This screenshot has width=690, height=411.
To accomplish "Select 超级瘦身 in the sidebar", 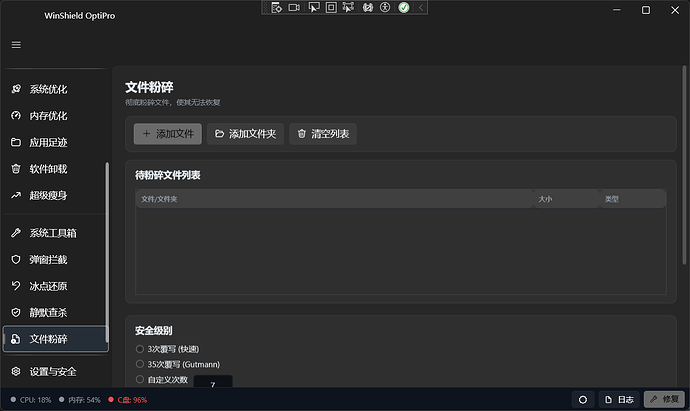I will (x=55, y=195).
